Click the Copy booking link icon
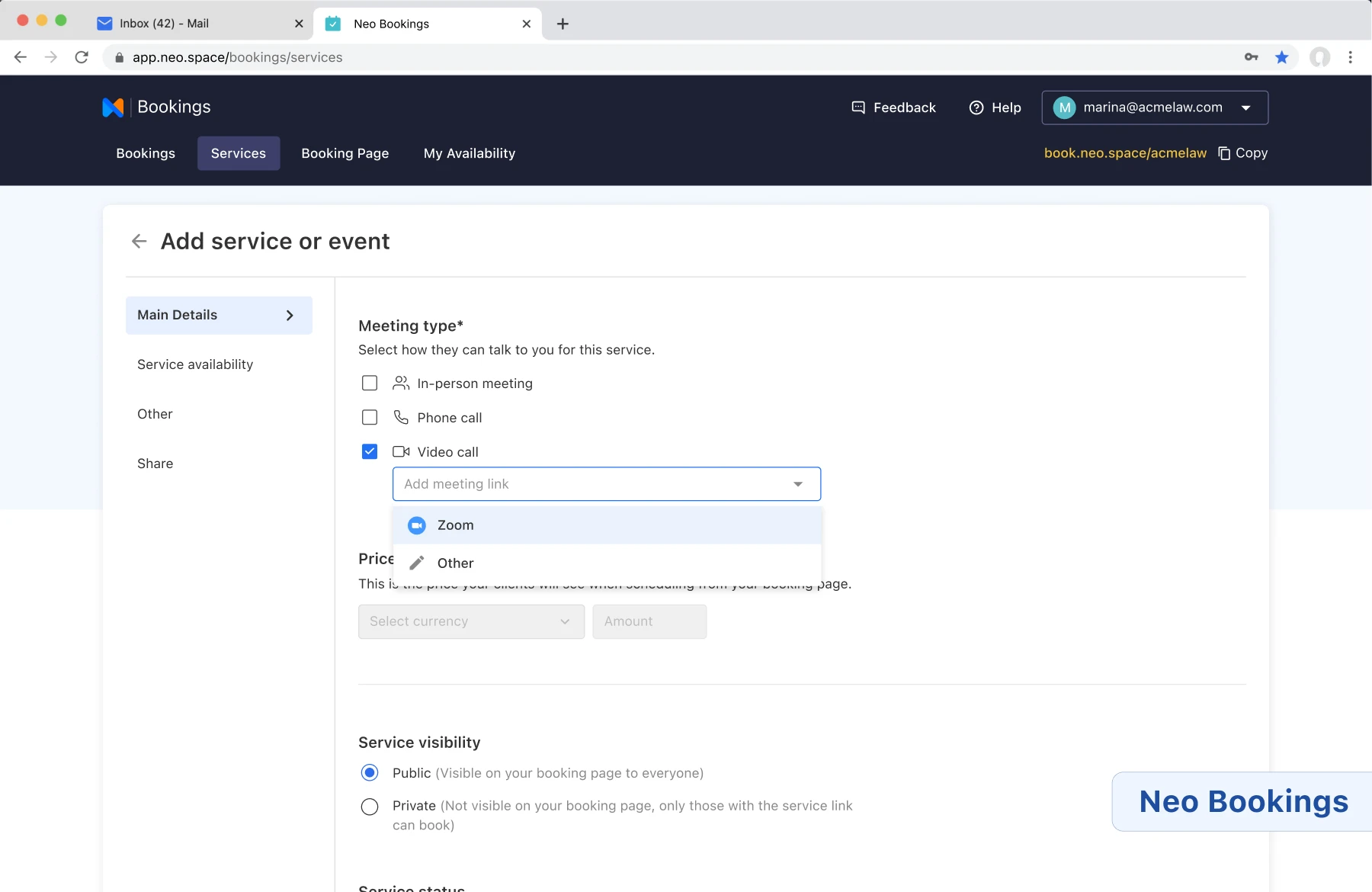This screenshot has width=1372, height=892. 1224,153
